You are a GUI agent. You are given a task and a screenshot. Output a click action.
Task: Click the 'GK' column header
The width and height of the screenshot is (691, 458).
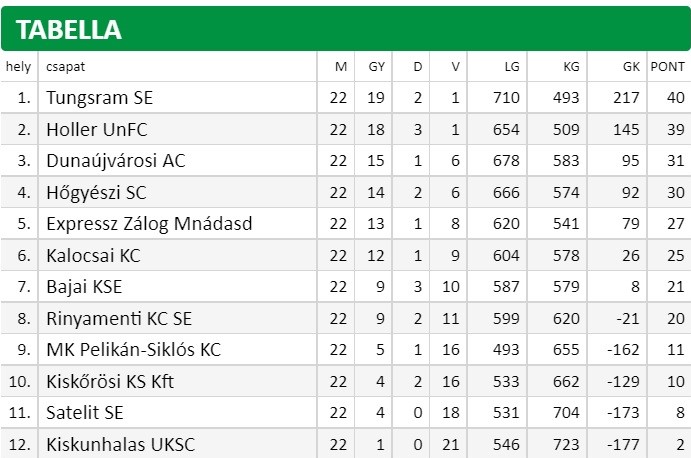coord(631,67)
